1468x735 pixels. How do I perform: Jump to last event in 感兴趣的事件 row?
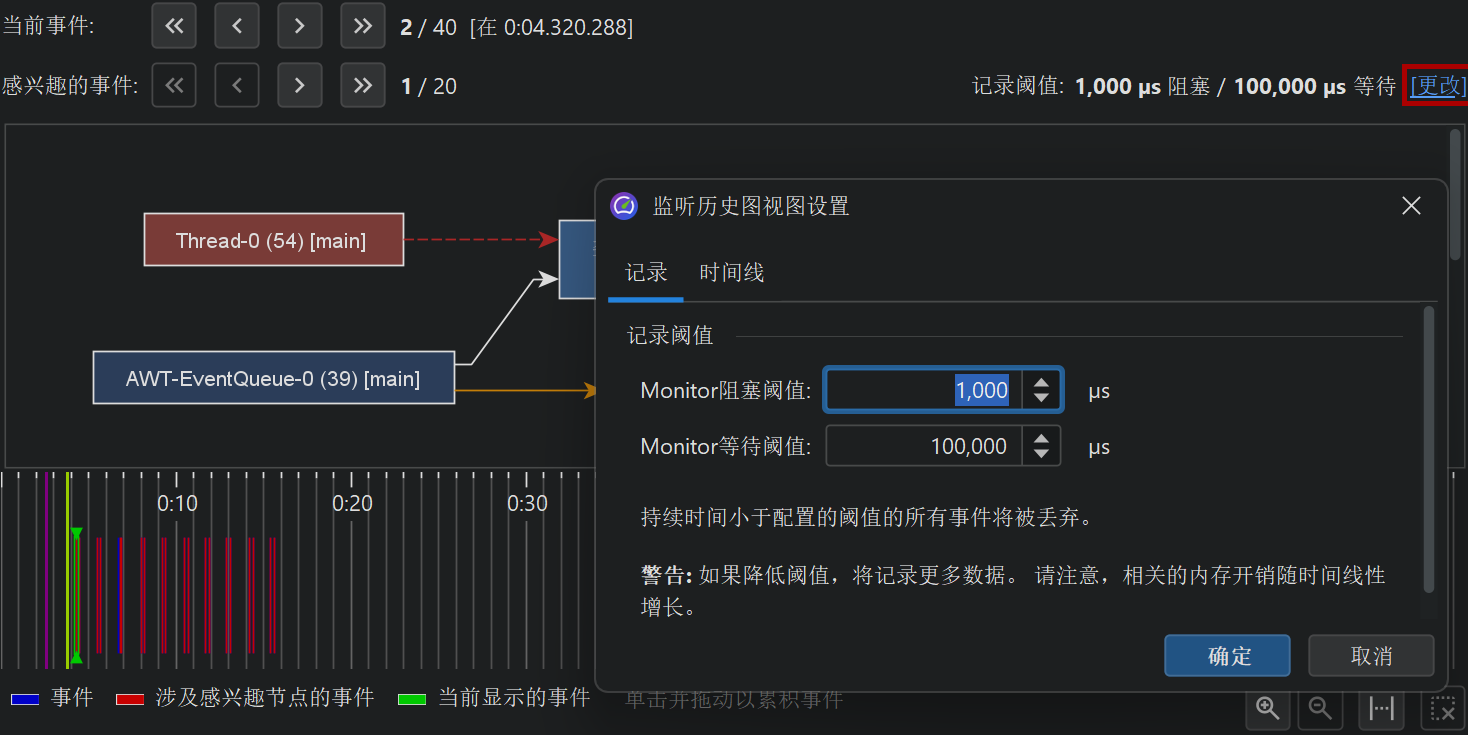(363, 86)
